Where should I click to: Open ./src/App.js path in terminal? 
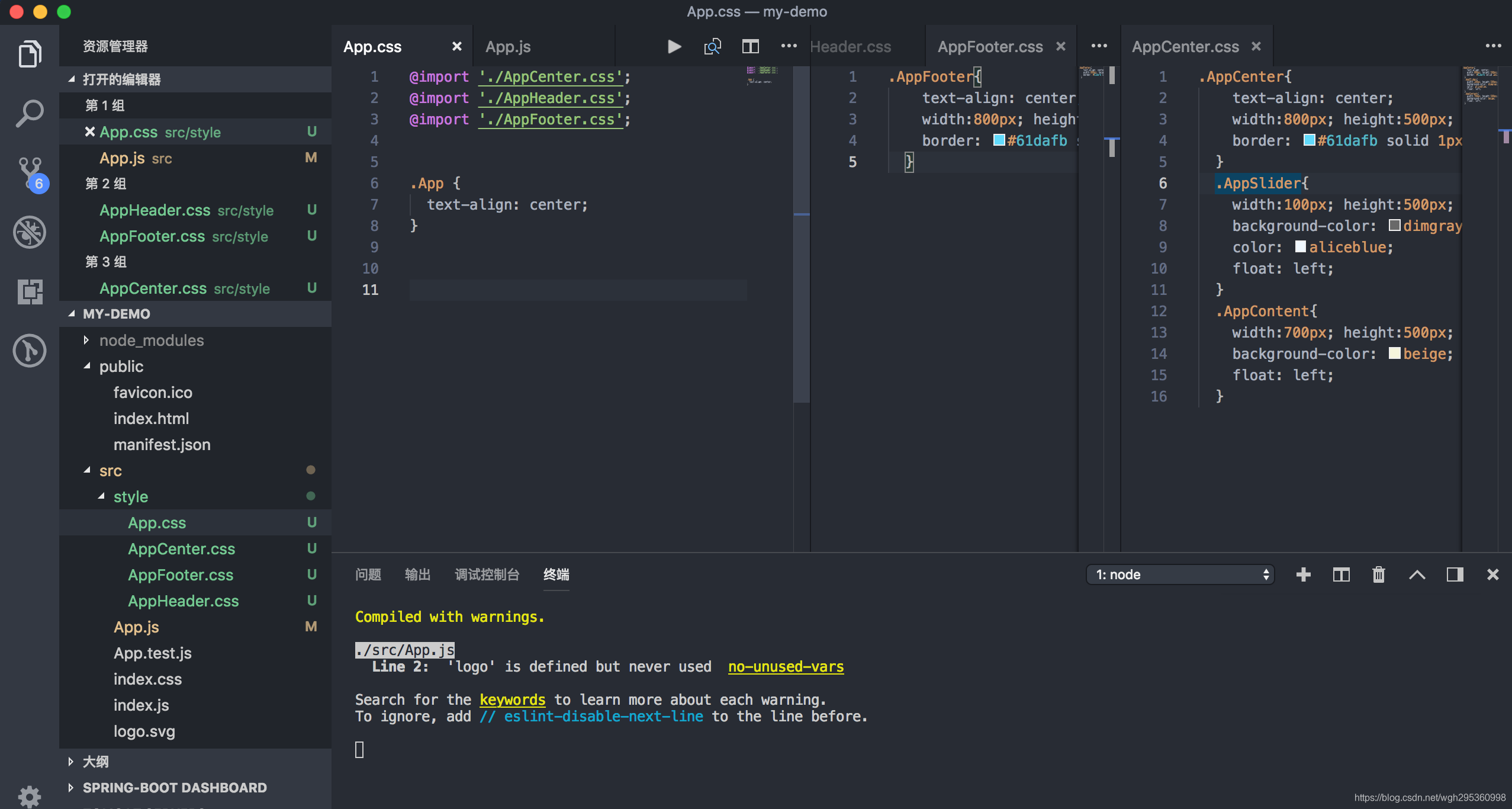405,650
